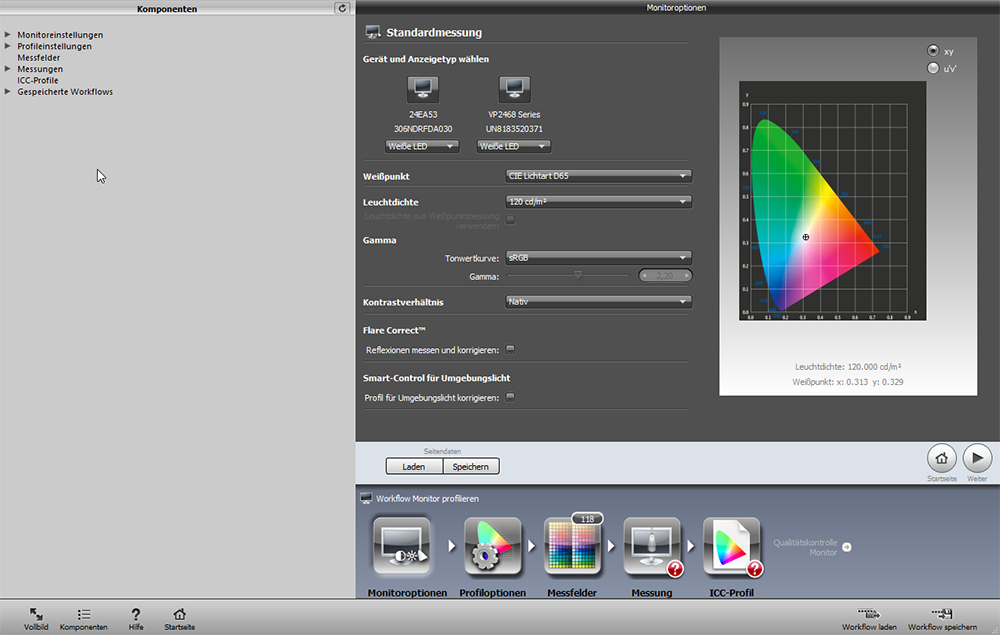
Task: Open the Weißpunkt dropdown
Action: coord(598,176)
